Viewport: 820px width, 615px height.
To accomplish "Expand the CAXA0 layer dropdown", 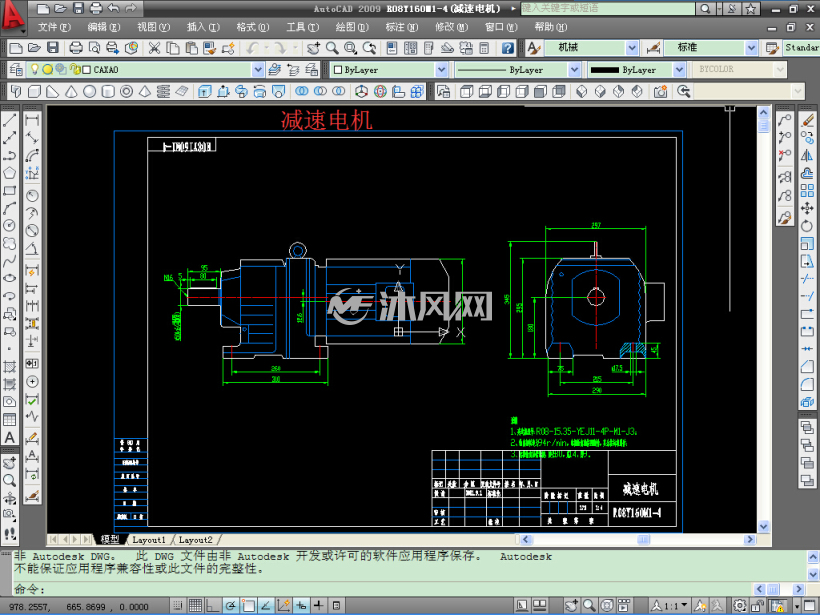I will pyautogui.click(x=258, y=70).
